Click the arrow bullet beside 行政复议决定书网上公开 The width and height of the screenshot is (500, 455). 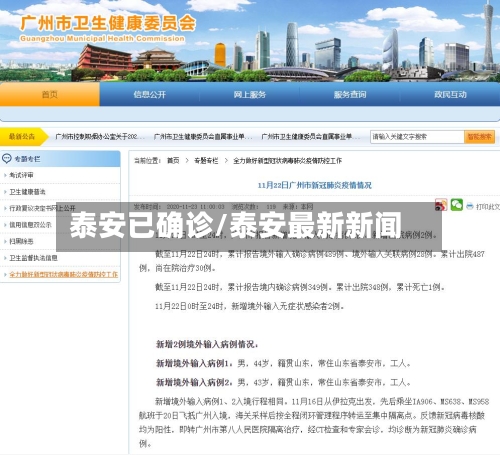[x=5, y=208]
